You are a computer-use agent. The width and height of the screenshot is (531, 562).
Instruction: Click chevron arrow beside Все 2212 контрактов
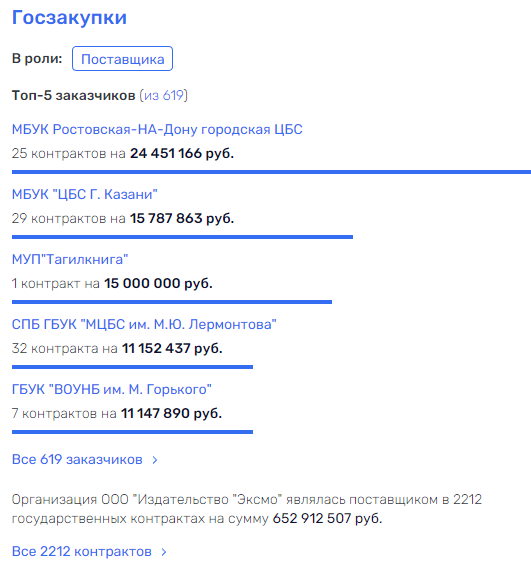[x=164, y=552]
